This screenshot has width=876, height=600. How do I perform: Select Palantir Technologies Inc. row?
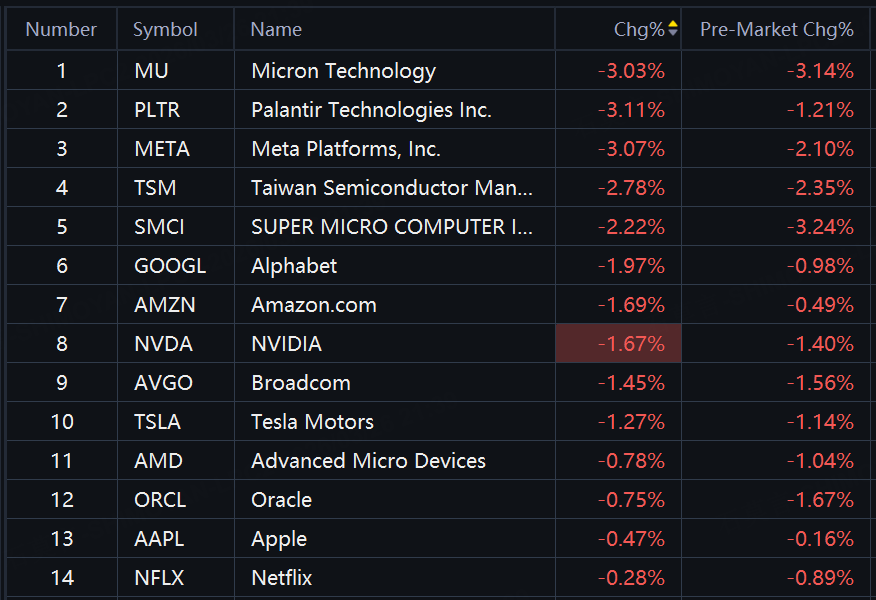click(371, 110)
